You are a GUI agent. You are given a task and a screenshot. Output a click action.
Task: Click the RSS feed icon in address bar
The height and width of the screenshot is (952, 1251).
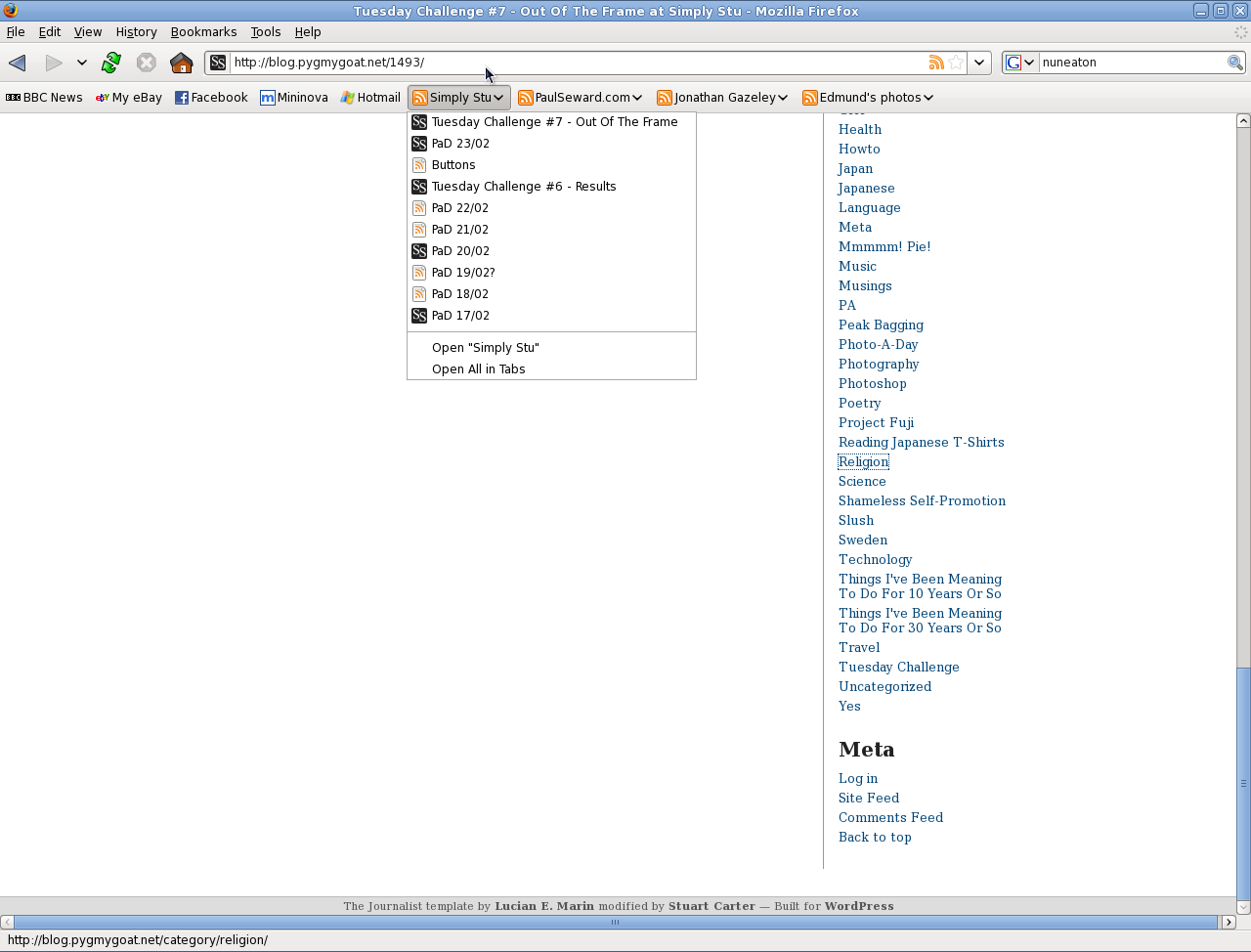pyautogui.click(x=936, y=63)
